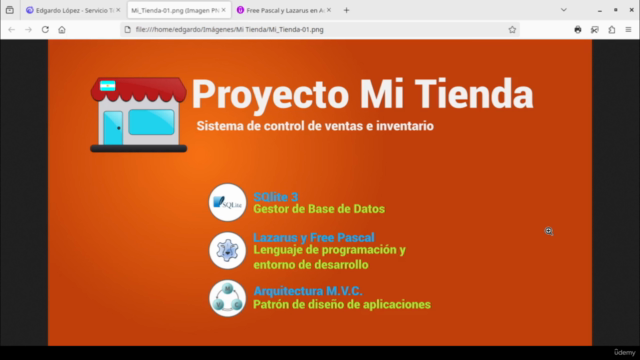Viewport: 640px width, 360px height.
Task: Close the Mi_Tienda-01.png tab
Action: (223, 10)
